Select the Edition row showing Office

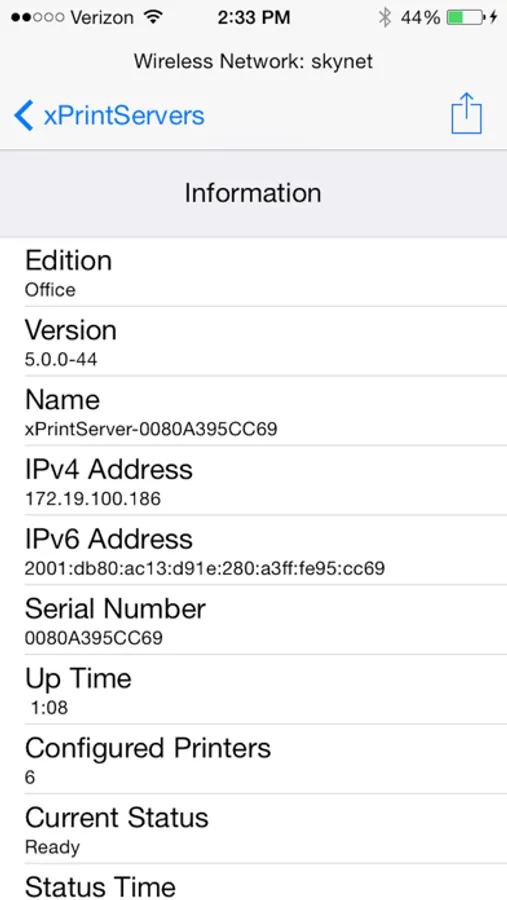coord(253,272)
